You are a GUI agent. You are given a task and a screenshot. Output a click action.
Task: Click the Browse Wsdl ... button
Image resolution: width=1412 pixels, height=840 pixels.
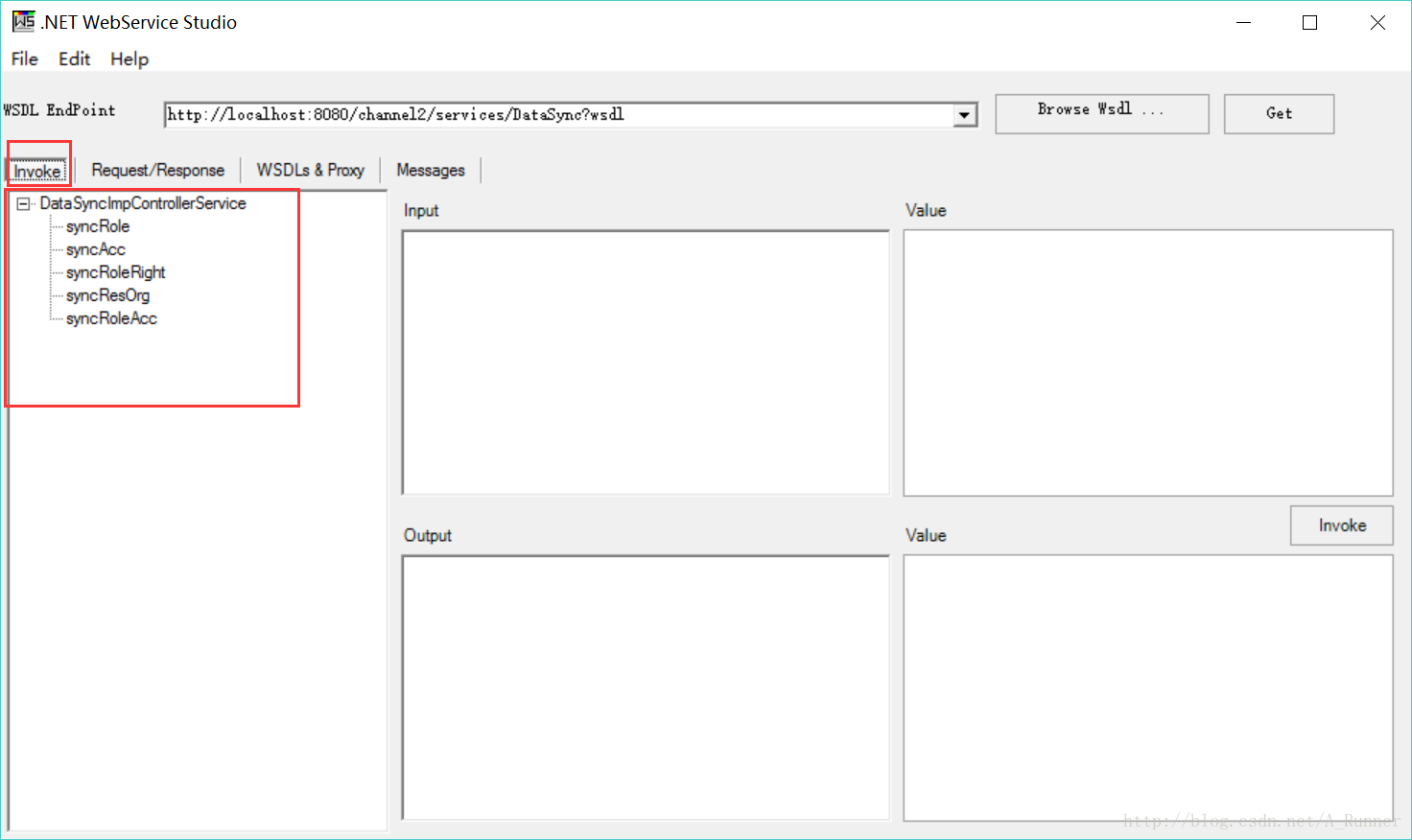(x=1102, y=113)
